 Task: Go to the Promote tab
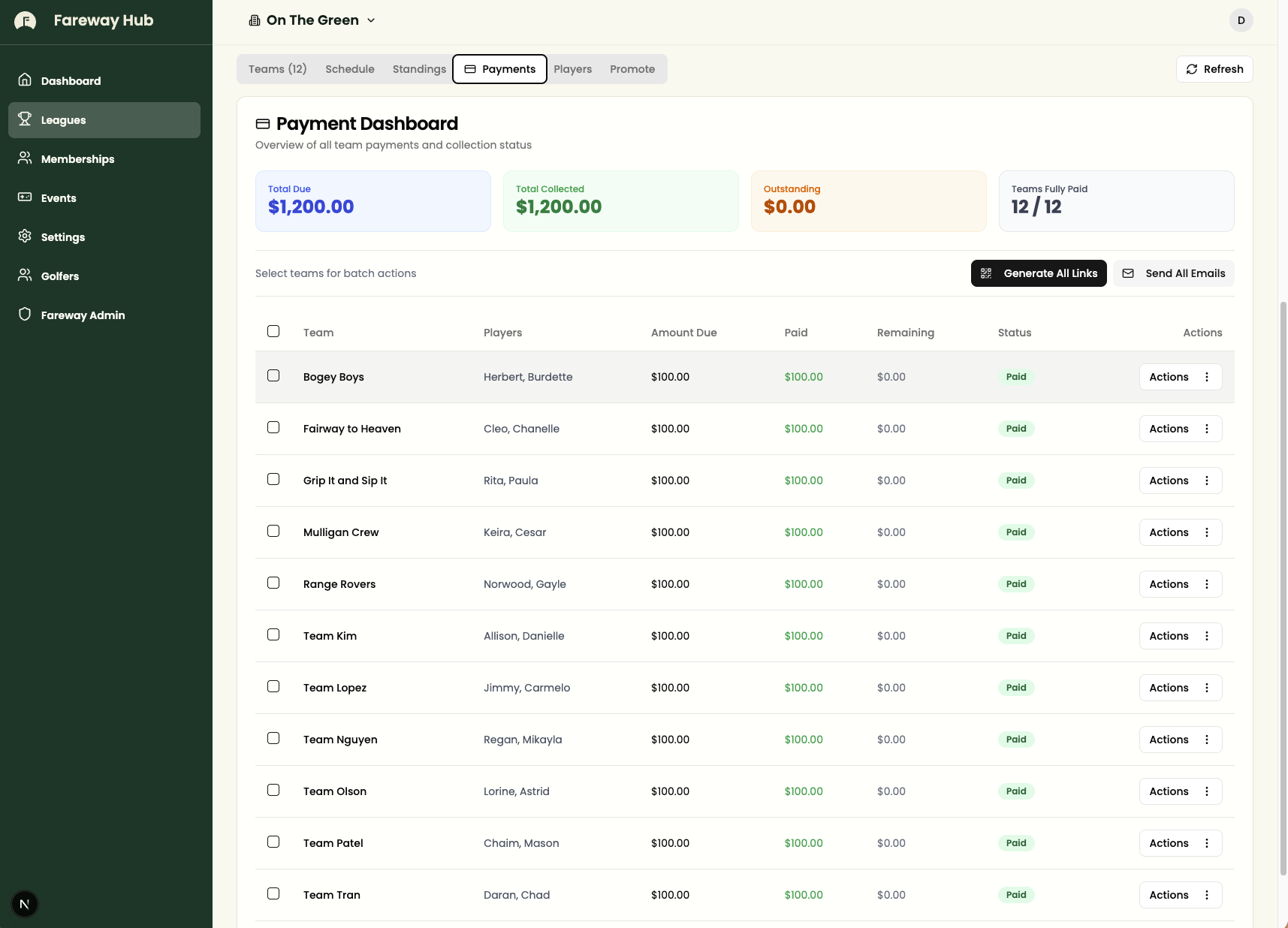[x=632, y=69]
